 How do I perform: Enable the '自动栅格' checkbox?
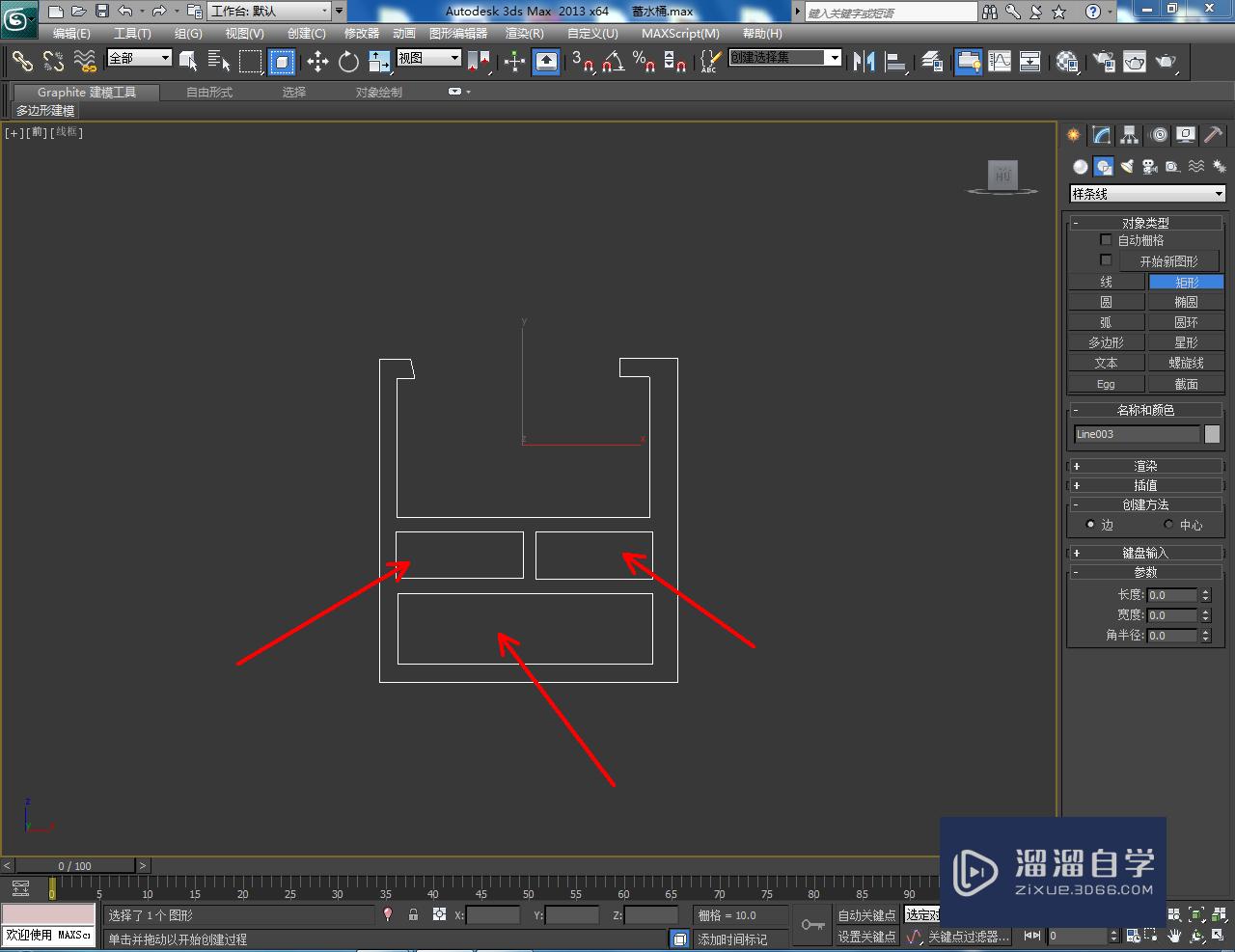click(1106, 239)
